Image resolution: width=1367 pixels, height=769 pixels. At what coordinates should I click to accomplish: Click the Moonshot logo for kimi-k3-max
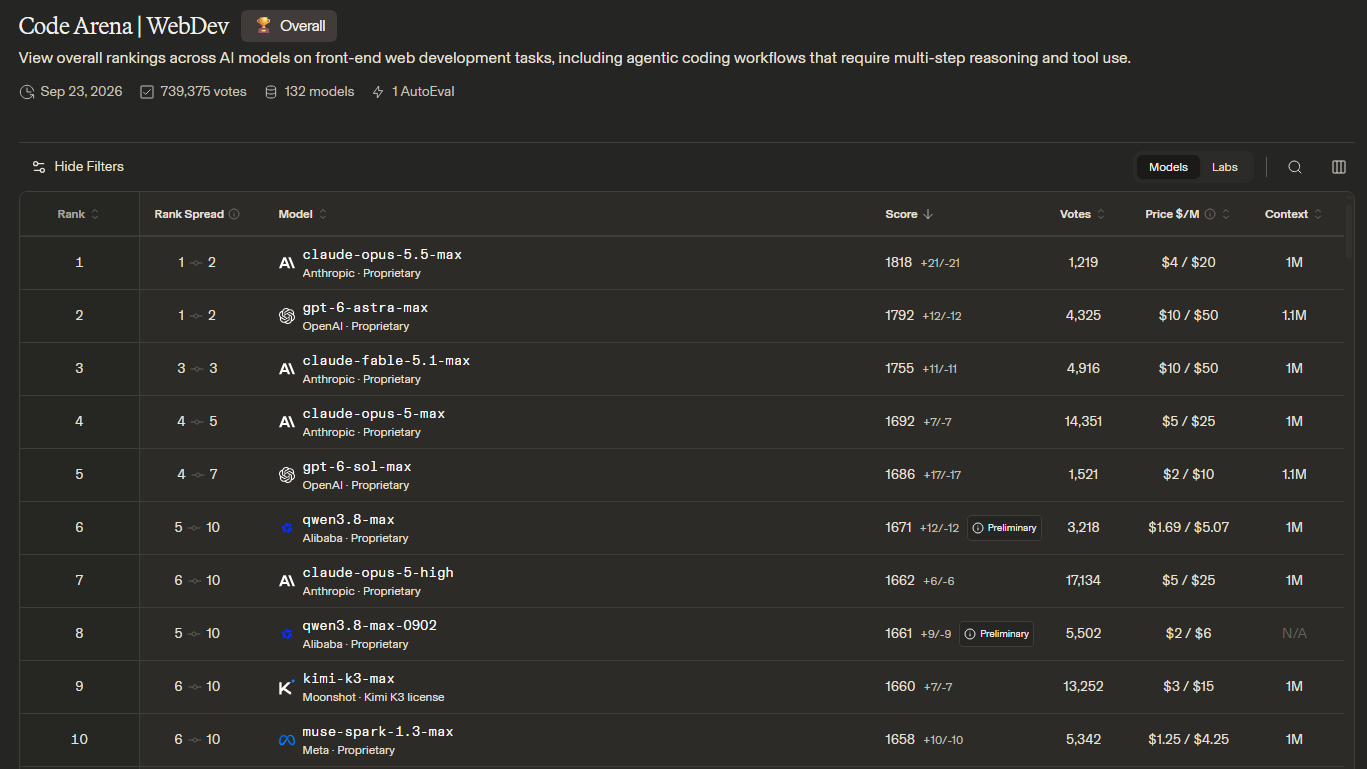[287, 687]
